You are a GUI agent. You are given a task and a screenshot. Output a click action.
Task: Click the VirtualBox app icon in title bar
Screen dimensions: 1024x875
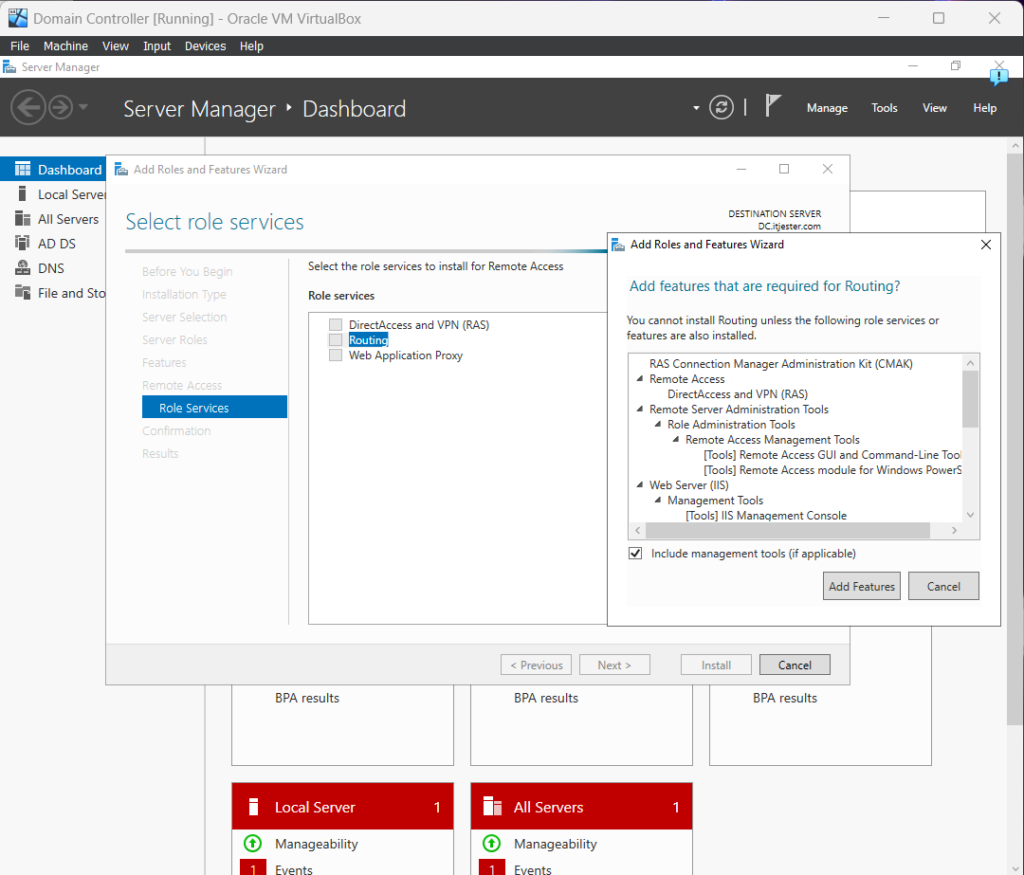(x=18, y=18)
